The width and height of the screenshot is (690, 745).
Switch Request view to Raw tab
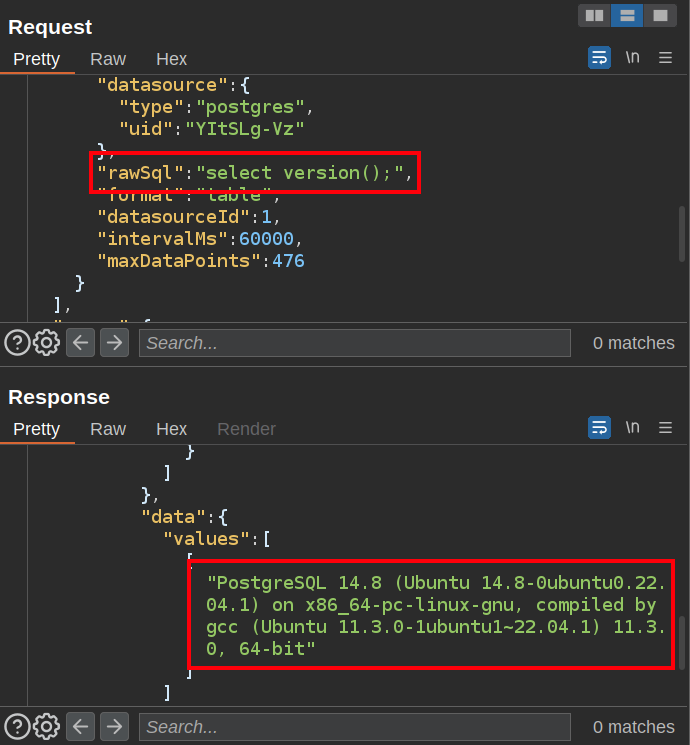(108, 59)
